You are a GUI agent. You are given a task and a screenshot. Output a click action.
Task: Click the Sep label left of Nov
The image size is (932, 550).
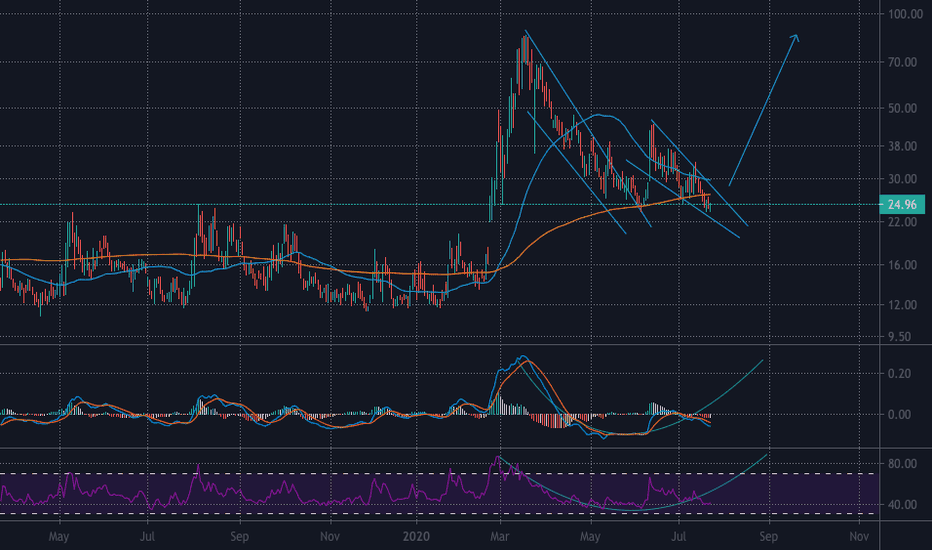pos(239,537)
